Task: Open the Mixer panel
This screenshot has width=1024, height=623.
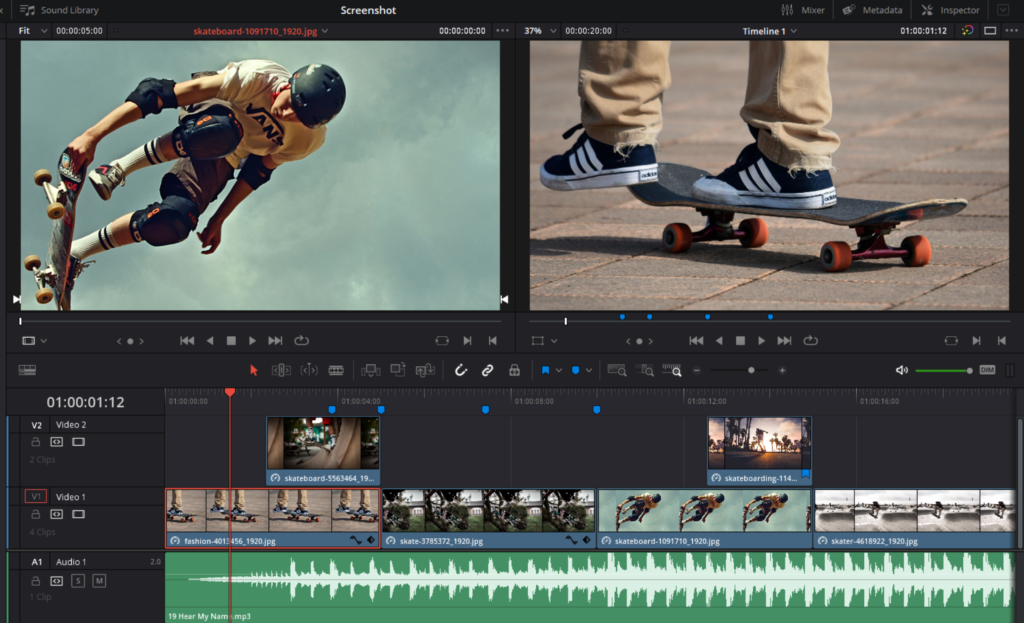Action: (x=804, y=10)
